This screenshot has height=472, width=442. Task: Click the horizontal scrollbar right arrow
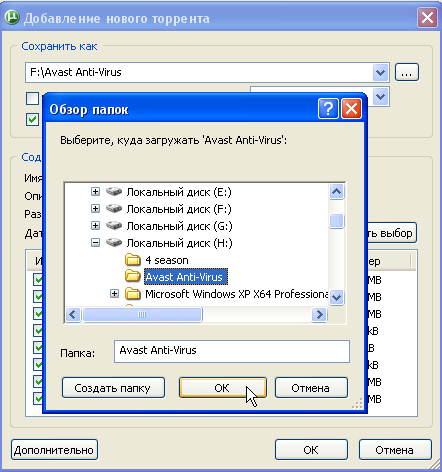[319, 314]
